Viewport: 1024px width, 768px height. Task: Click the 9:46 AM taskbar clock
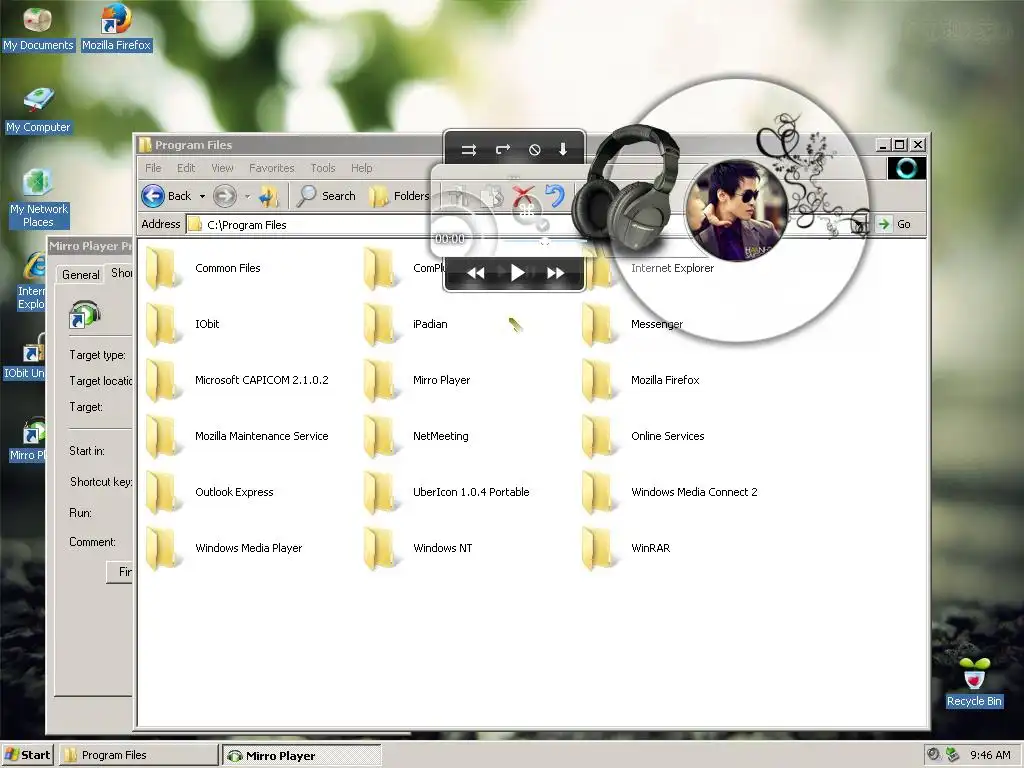point(990,755)
